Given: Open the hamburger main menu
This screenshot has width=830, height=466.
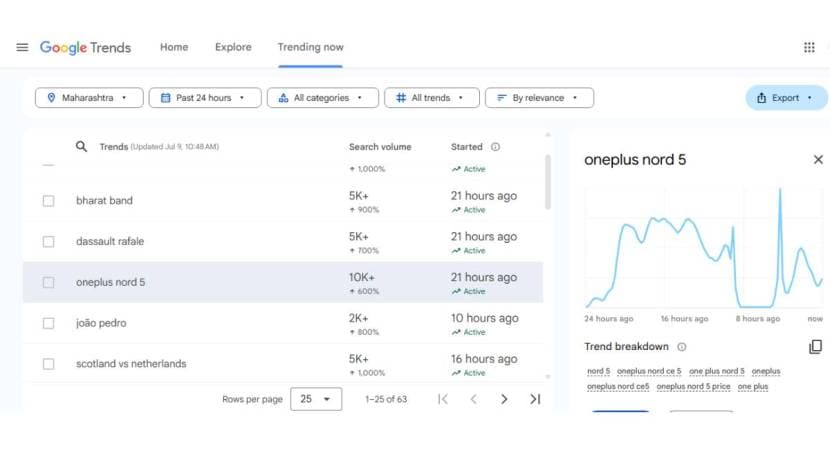Looking at the screenshot, I should 22,47.
